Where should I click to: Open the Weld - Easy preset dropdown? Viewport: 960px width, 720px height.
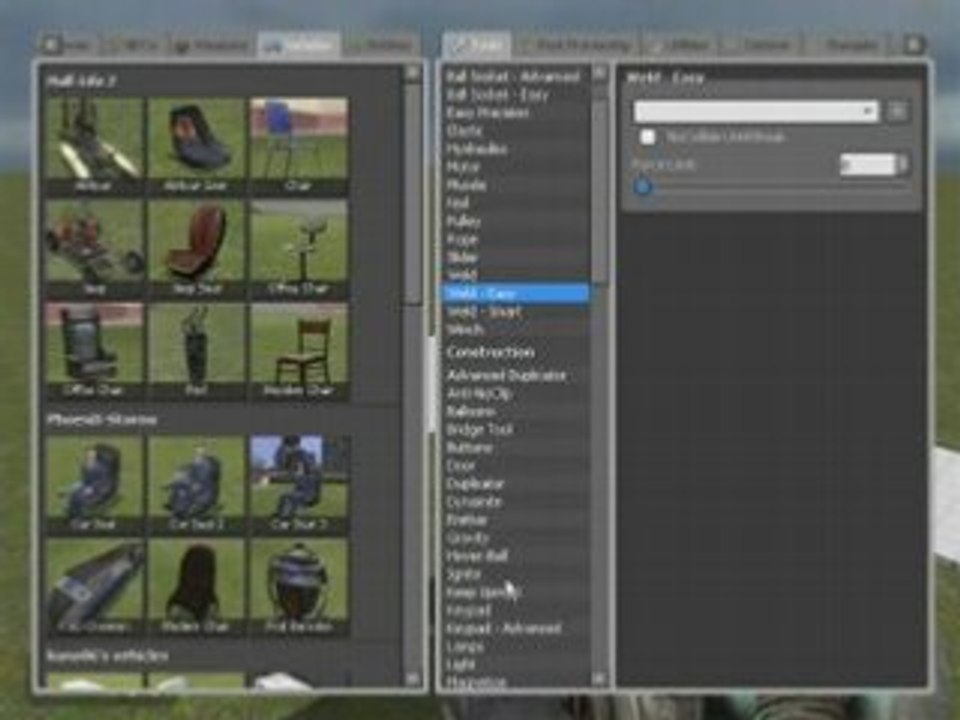[x=756, y=111]
